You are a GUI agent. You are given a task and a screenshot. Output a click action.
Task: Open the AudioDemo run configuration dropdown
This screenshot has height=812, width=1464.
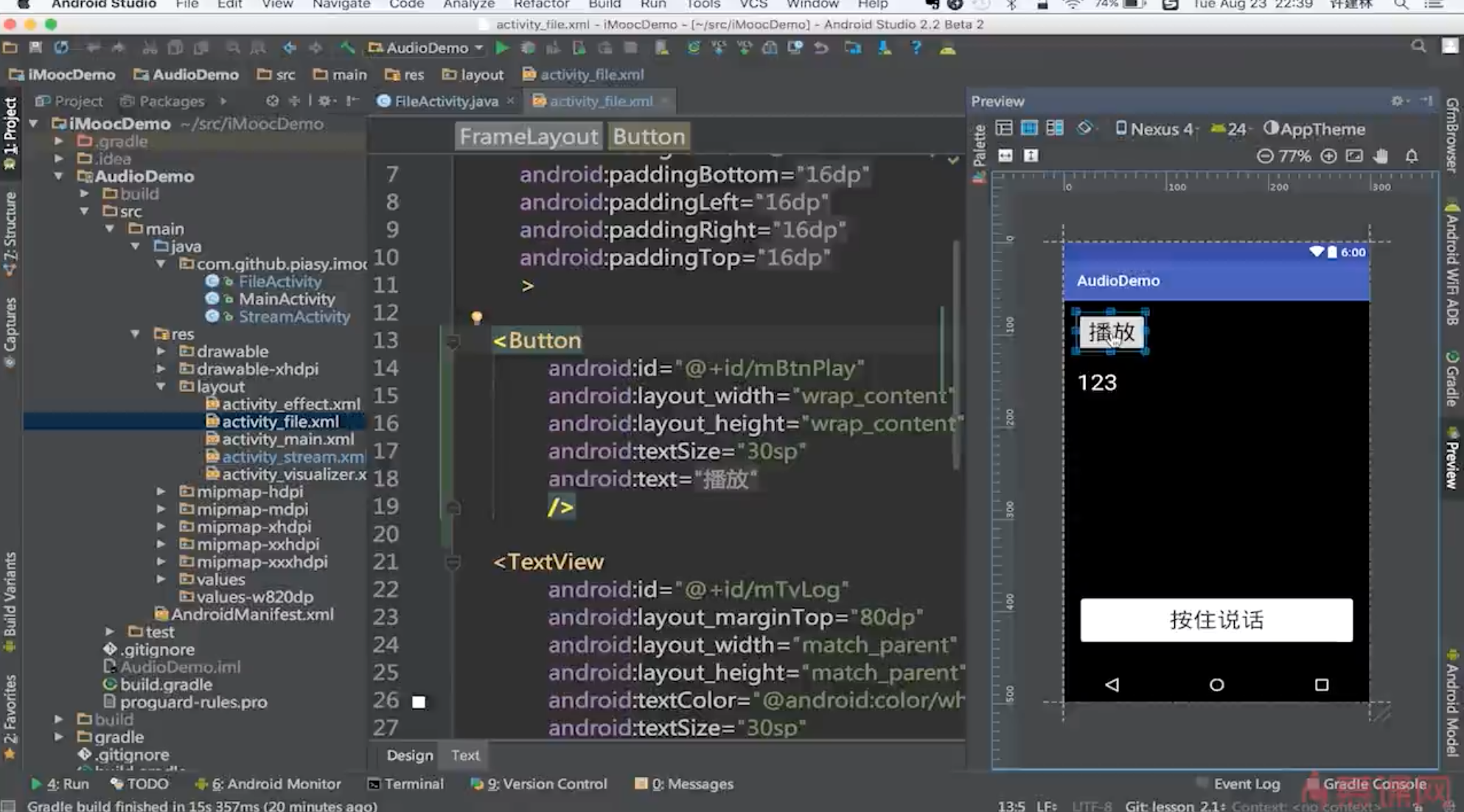point(428,48)
